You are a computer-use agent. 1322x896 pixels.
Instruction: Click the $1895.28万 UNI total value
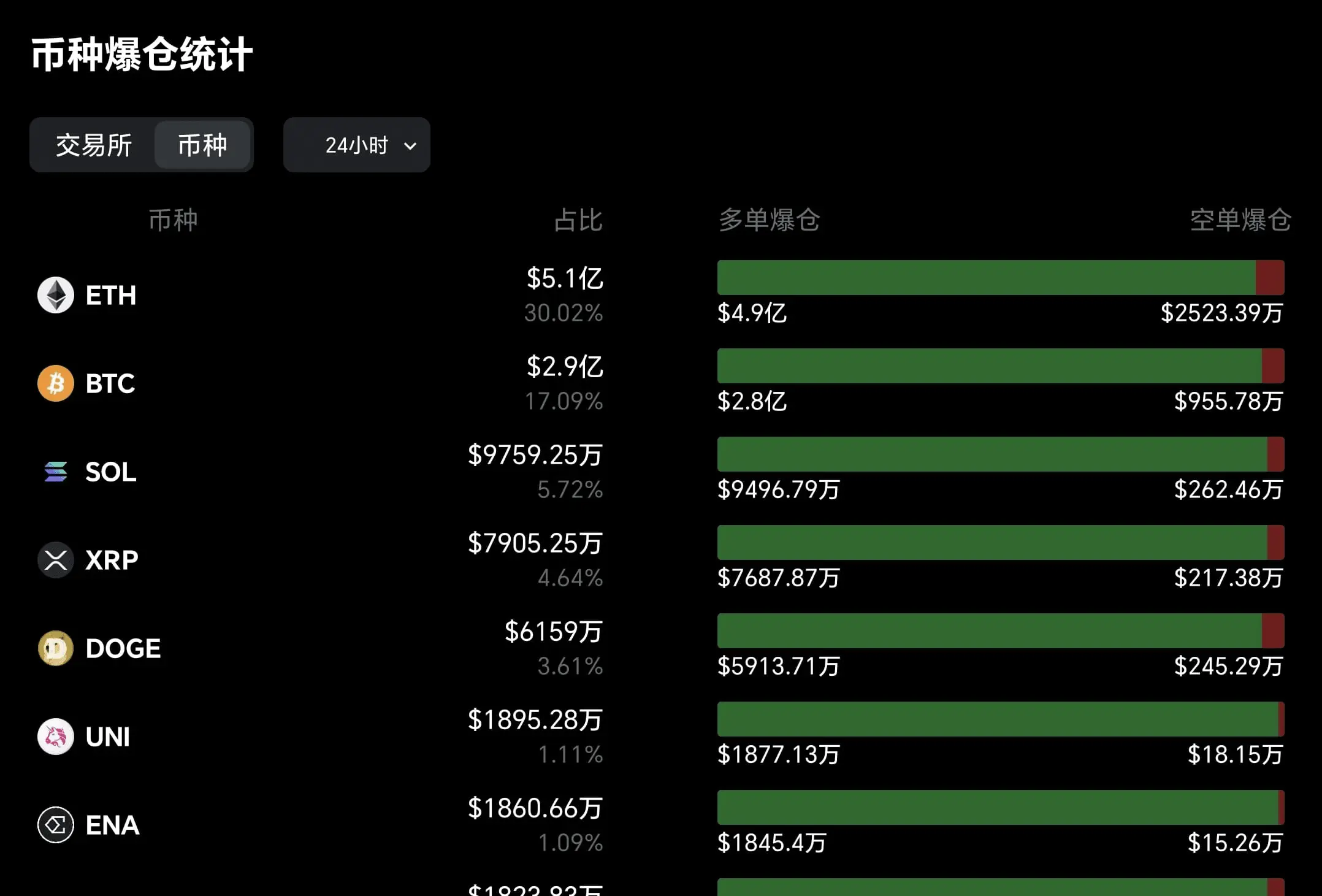tap(535, 720)
